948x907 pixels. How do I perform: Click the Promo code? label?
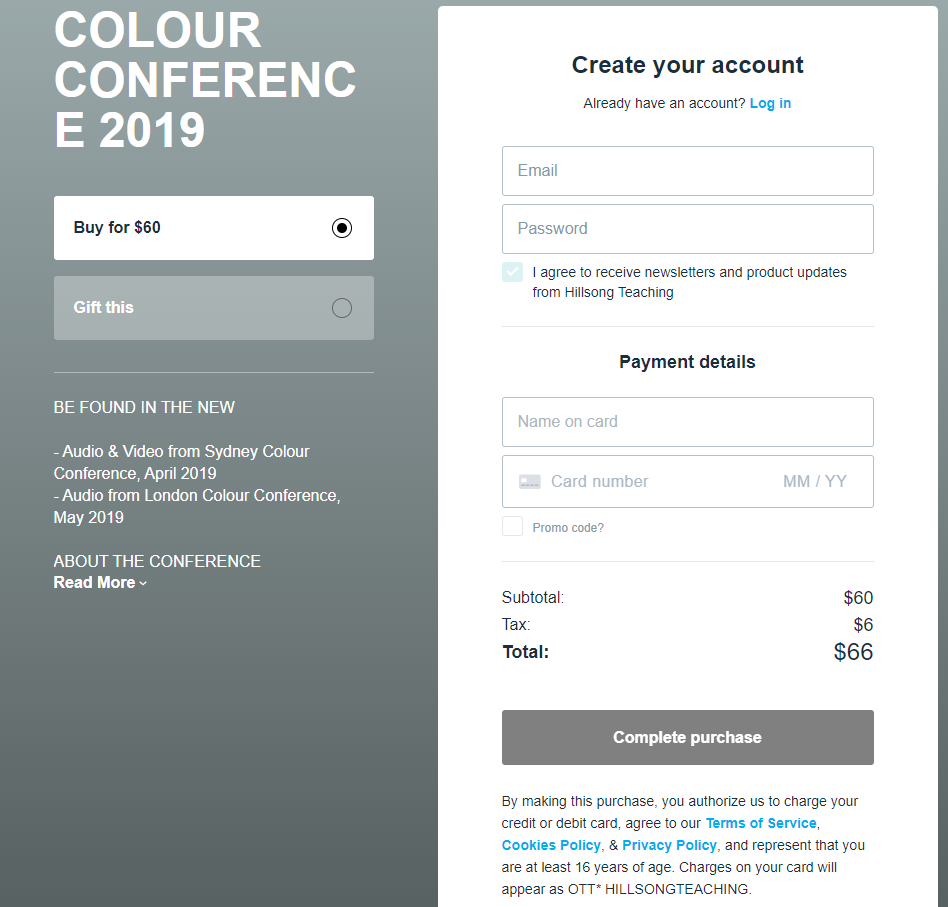pyautogui.click(x=568, y=528)
